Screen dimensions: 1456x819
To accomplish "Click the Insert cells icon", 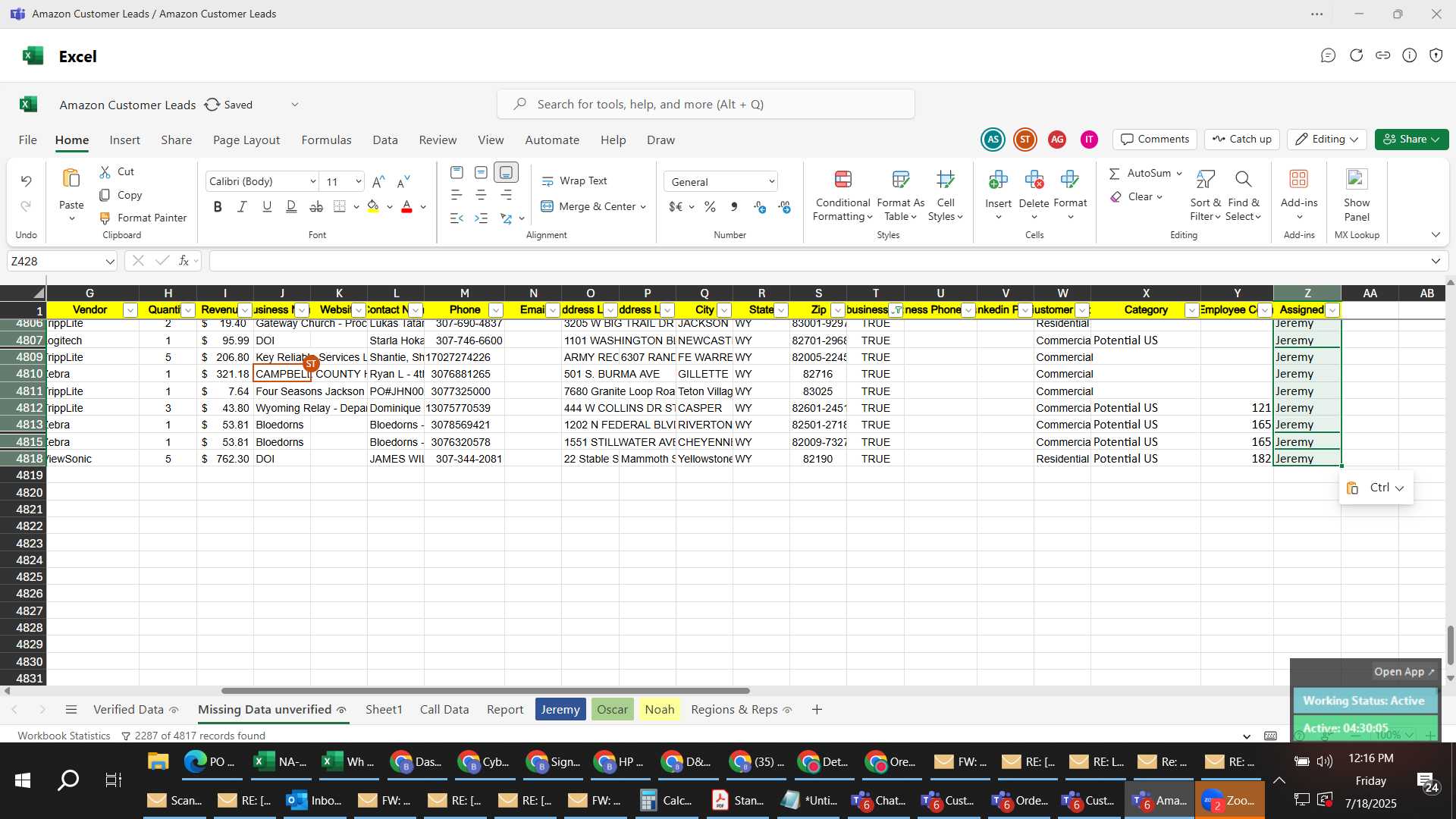I will pyautogui.click(x=998, y=180).
